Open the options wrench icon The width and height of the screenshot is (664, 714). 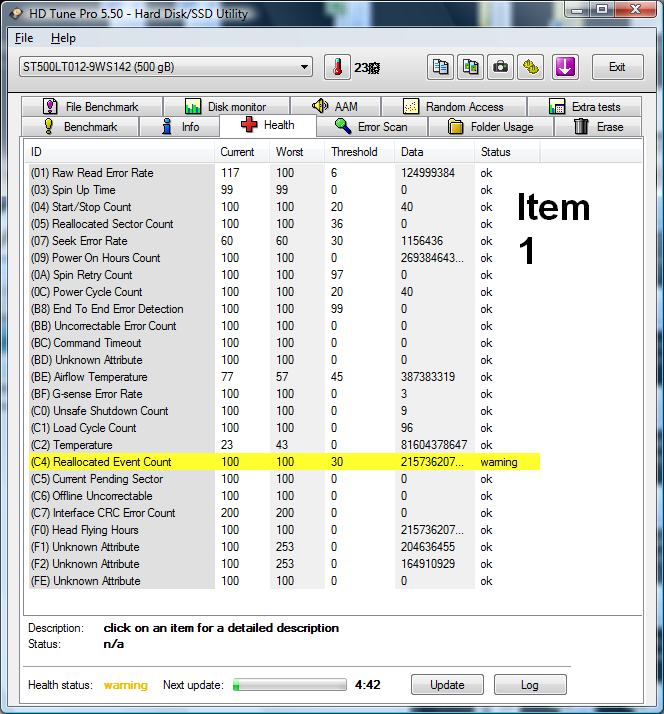[x=530, y=67]
